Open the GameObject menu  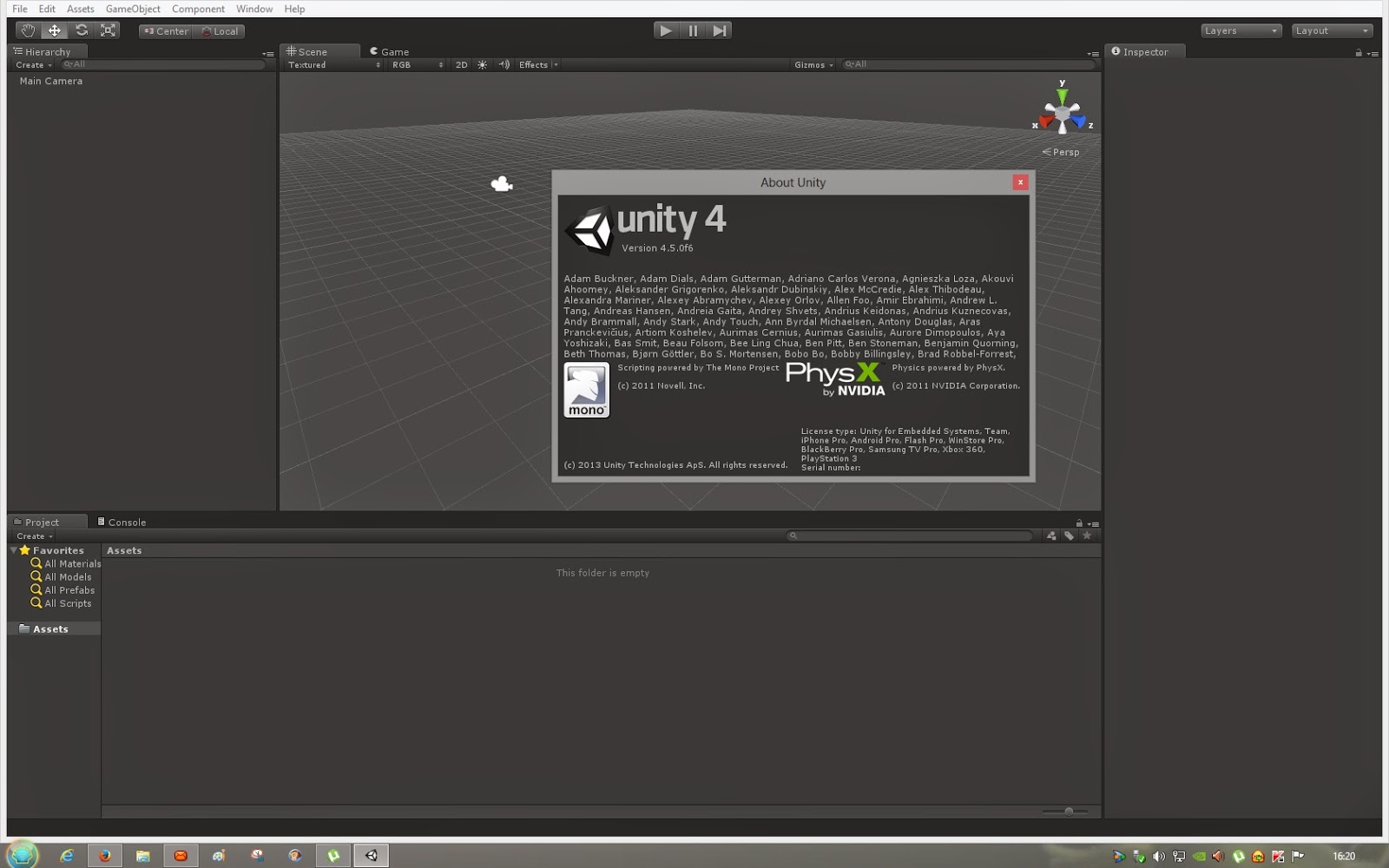[x=133, y=9]
